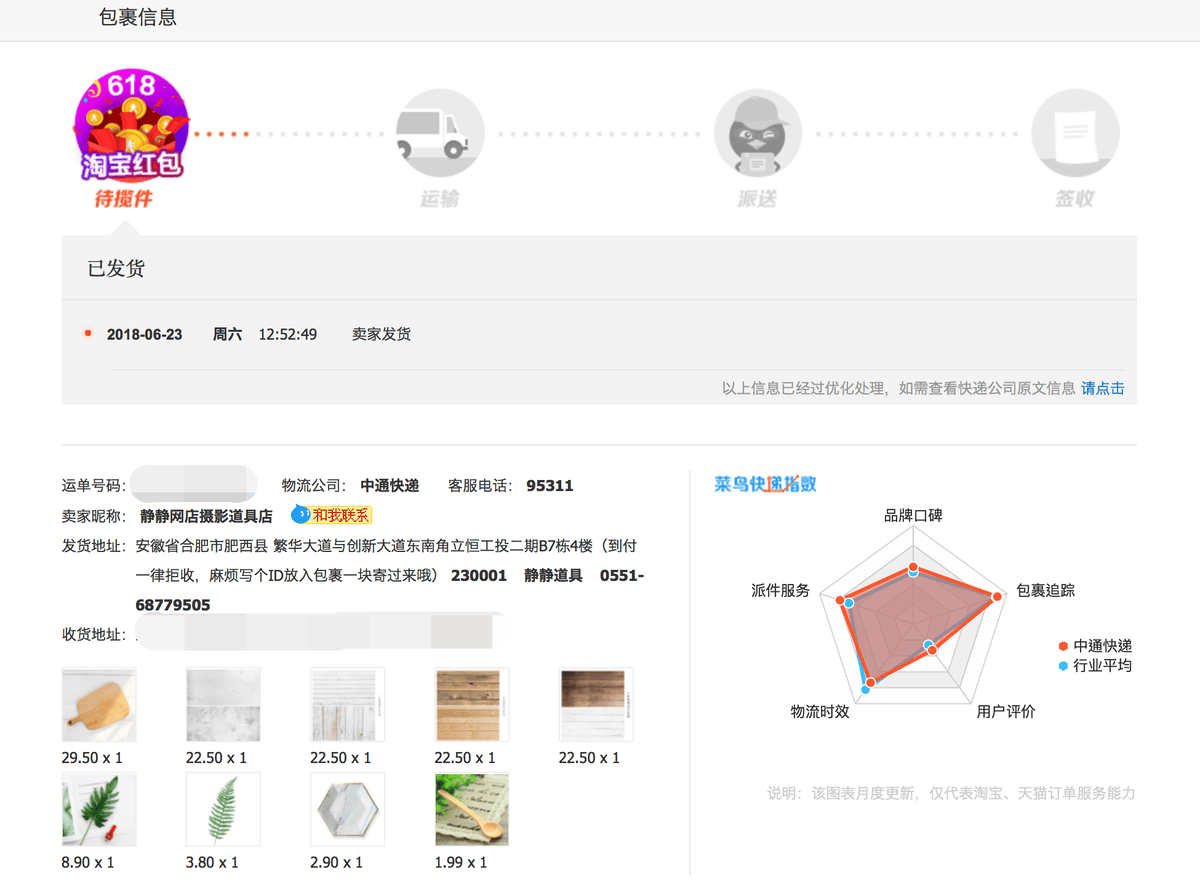
Task: Click 请点击 to view original courier info
Action: 1102,388
